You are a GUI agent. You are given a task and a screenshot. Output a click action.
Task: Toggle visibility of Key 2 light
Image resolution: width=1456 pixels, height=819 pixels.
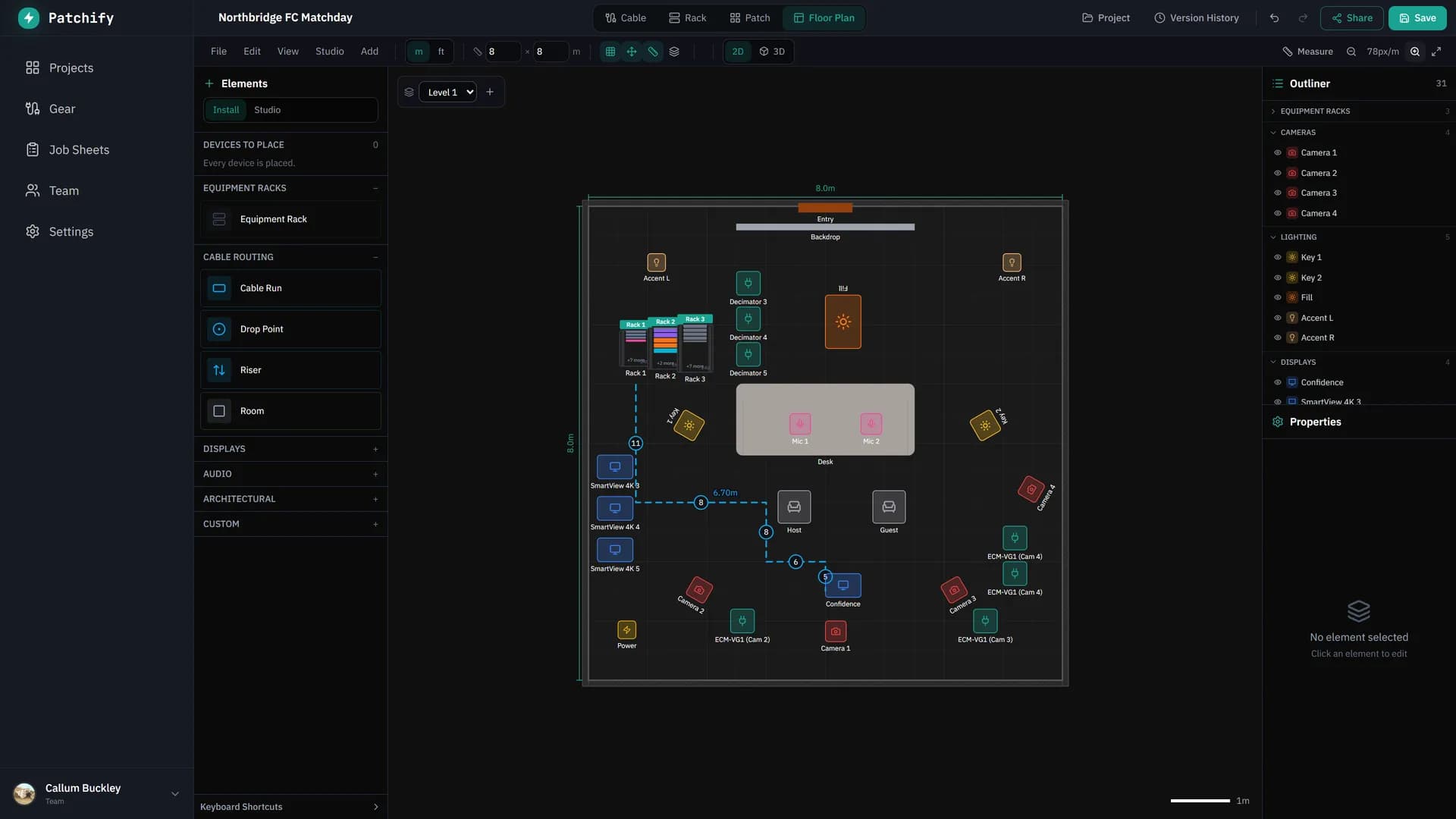coord(1278,278)
